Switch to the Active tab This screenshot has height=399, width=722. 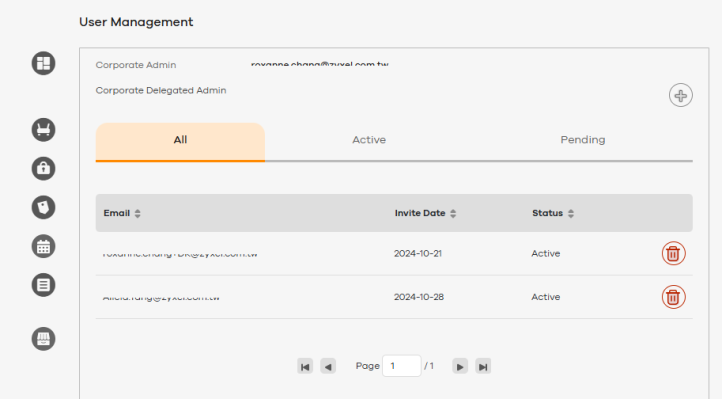point(369,140)
